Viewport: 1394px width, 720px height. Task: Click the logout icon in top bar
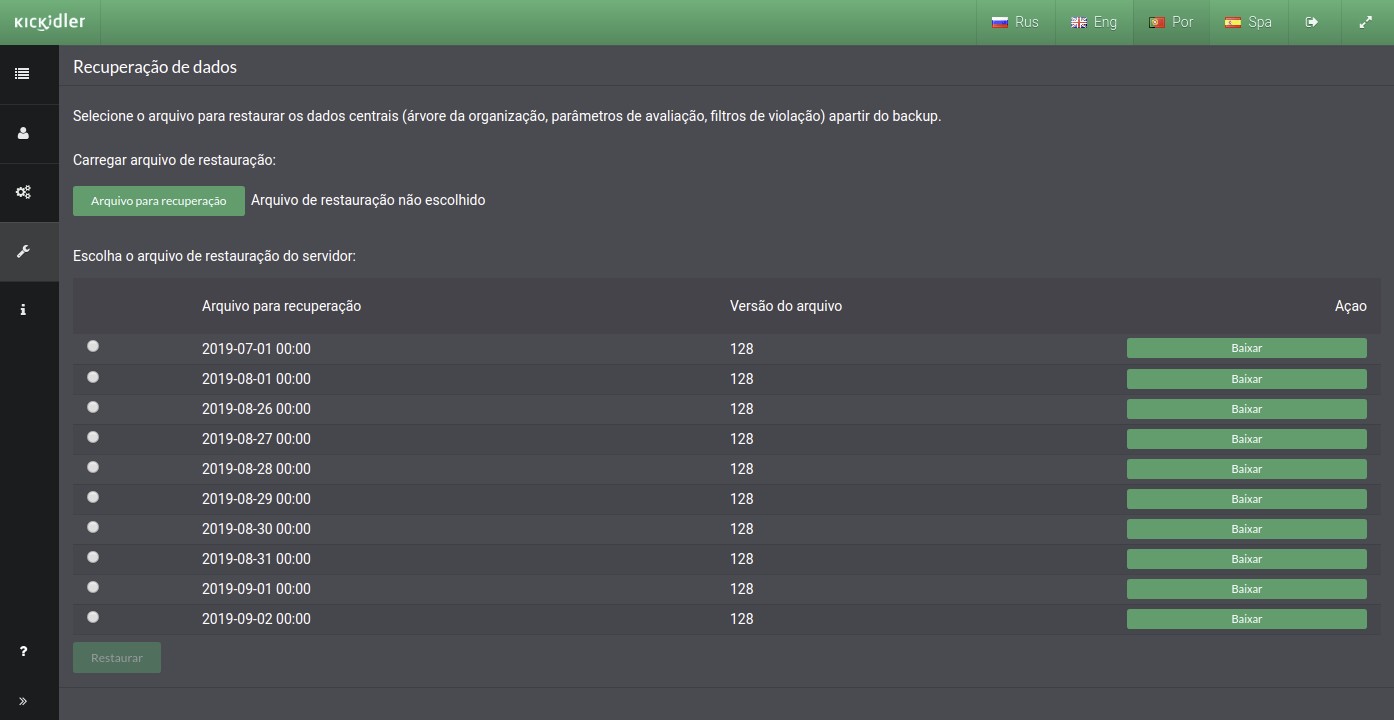pos(1312,22)
